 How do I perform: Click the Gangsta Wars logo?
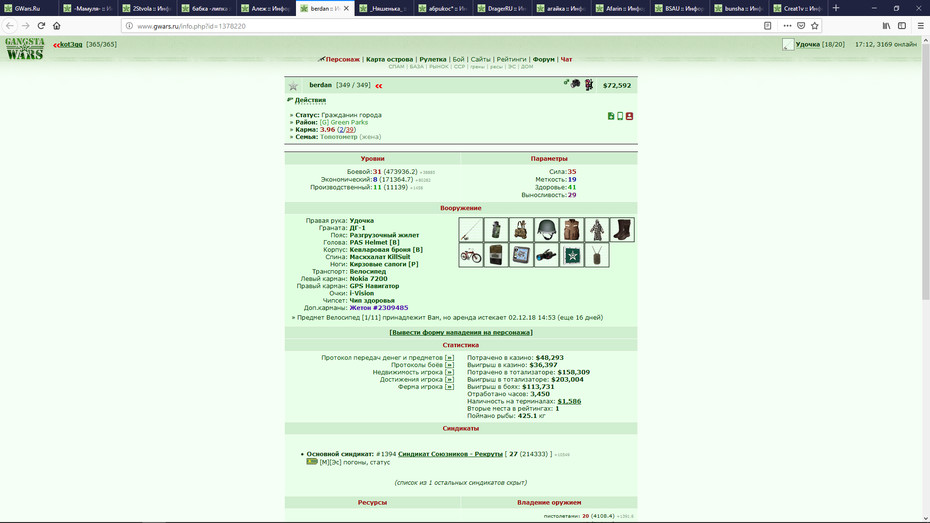click(x=24, y=49)
